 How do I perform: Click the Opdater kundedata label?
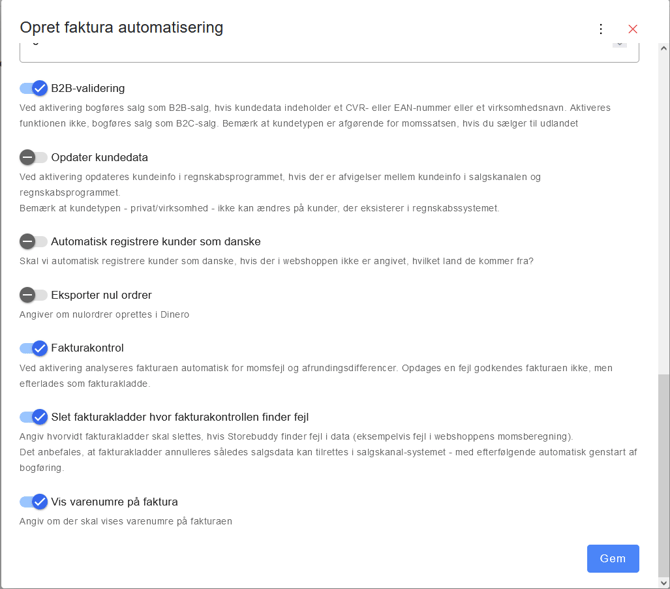(x=100, y=157)
